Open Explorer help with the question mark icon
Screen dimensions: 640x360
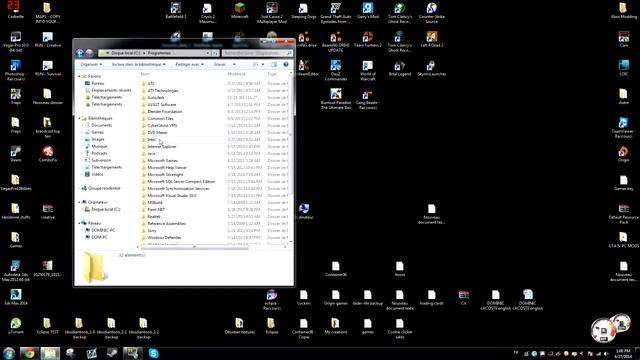click(286, 64)
